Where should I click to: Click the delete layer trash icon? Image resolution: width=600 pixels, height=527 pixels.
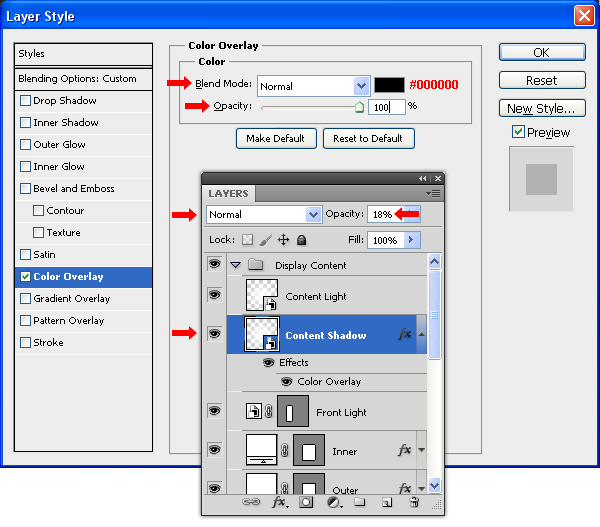[x=415, y=503]
